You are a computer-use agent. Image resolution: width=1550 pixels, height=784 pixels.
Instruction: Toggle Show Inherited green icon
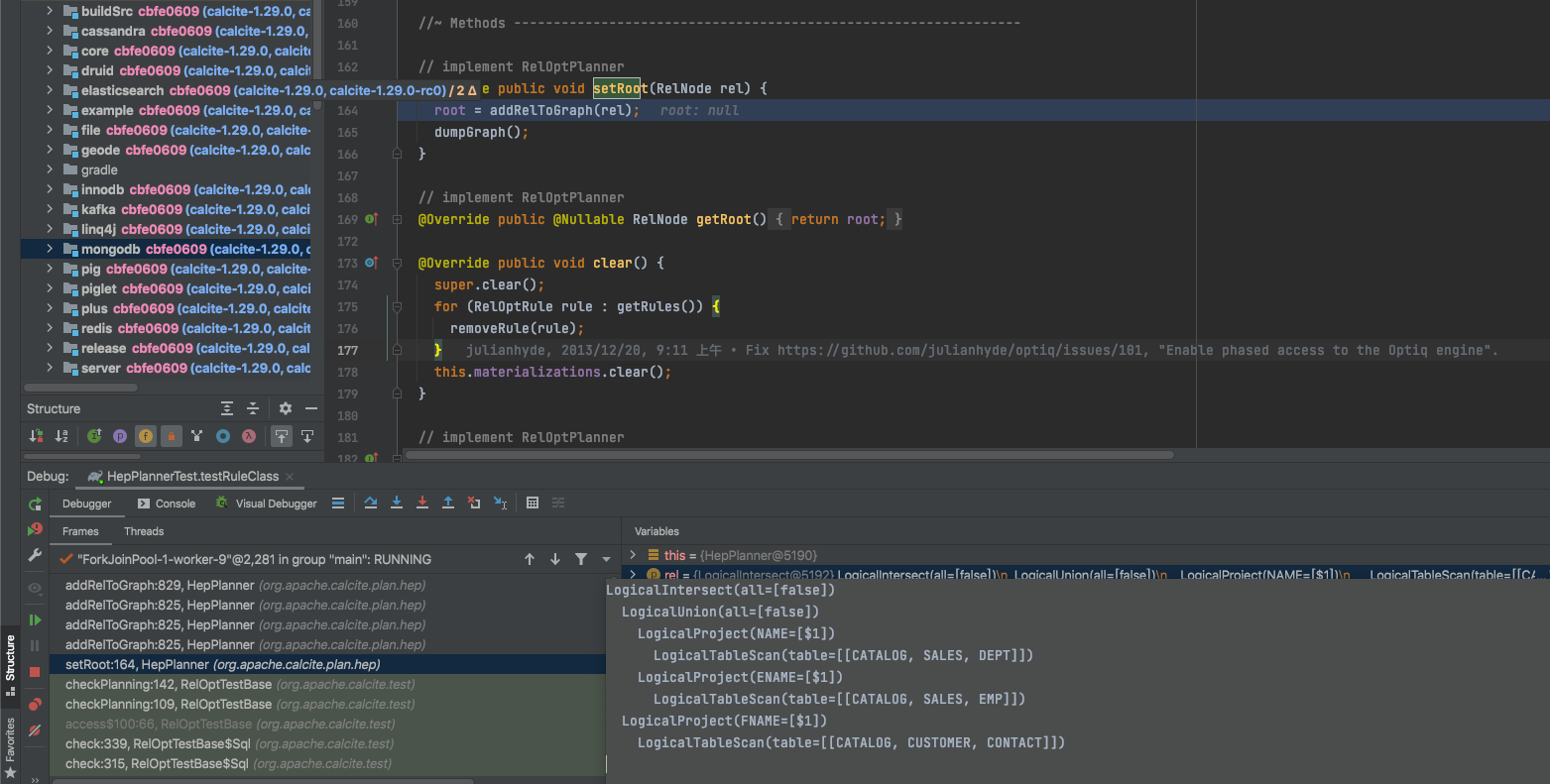[x=94, y=436]
